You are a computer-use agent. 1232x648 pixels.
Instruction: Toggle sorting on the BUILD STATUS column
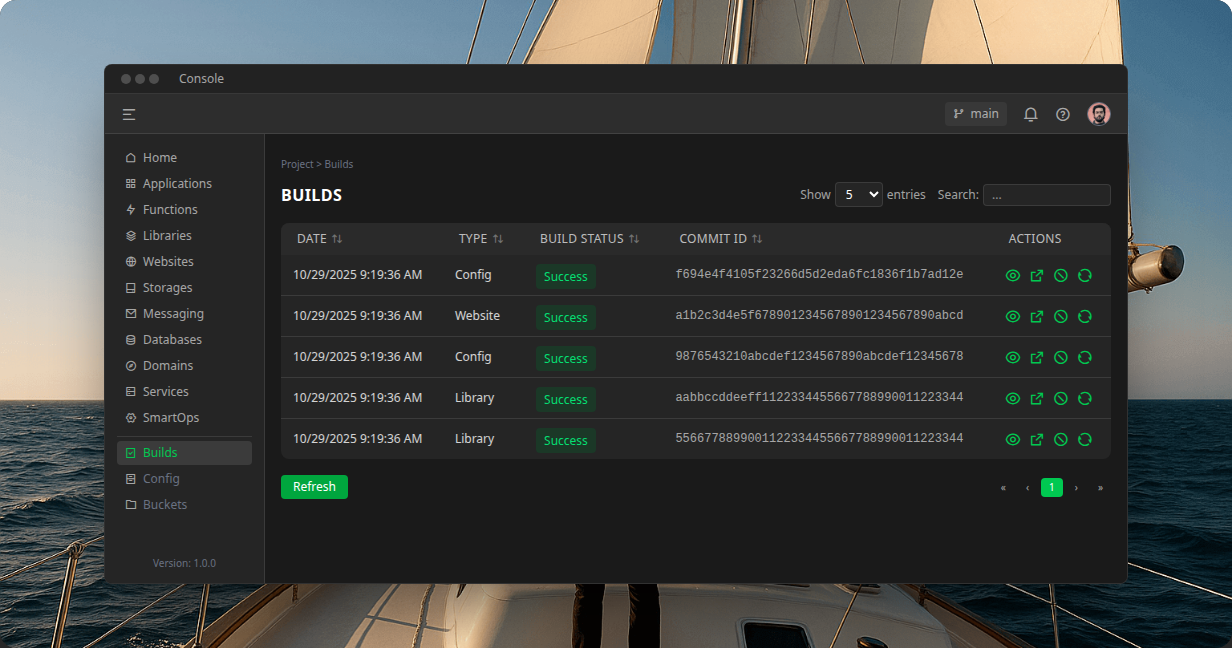click(634, 238)
